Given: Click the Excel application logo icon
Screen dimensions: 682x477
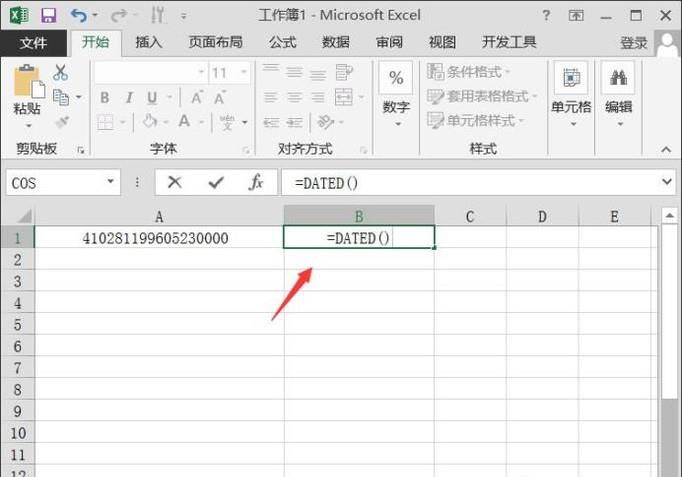Looking at the screenshot, I should click(19, 16).
